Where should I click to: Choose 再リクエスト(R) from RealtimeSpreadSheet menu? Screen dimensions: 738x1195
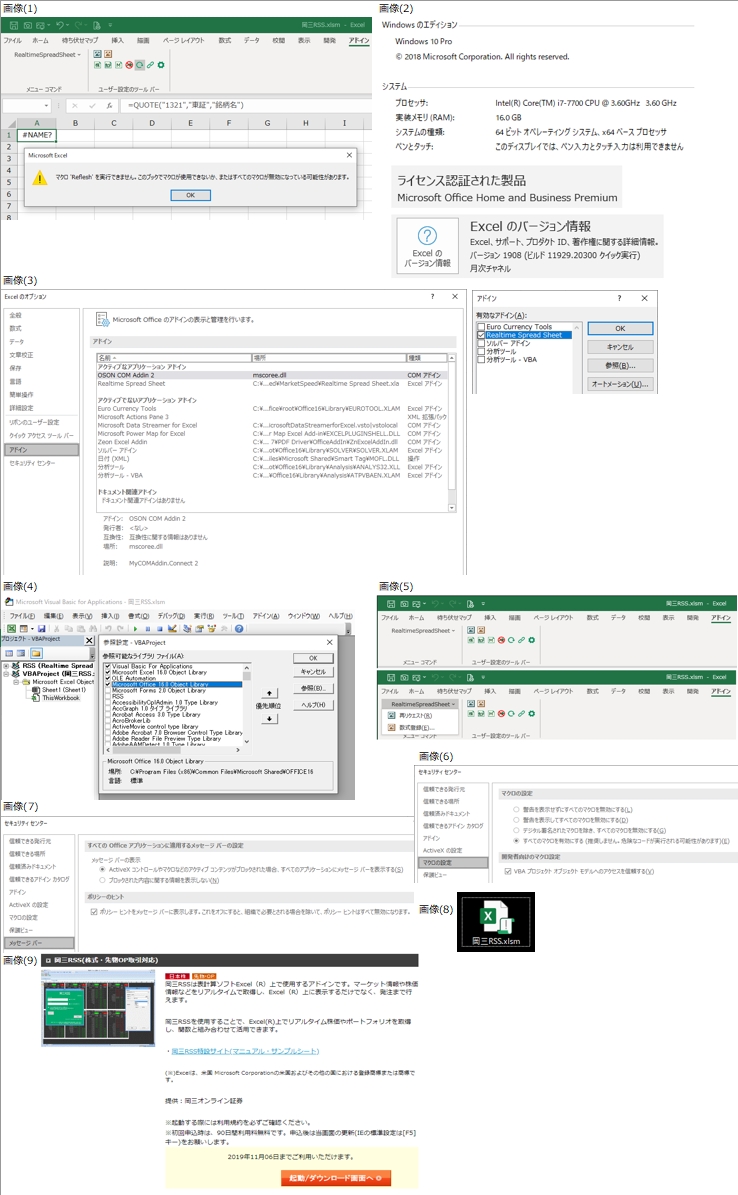tap(414, 715)
